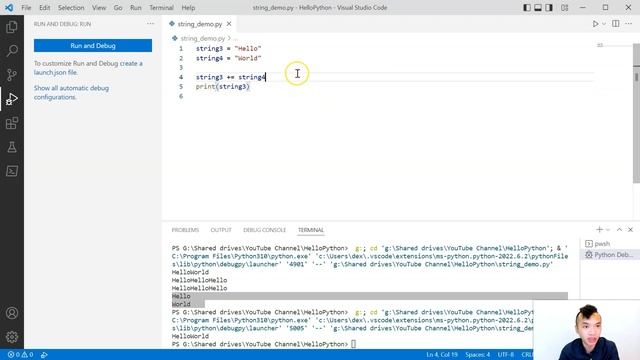This screenshot has height=360, width=640.
Task: Click UTF-8 encoding status
Action: pos(506,355)
